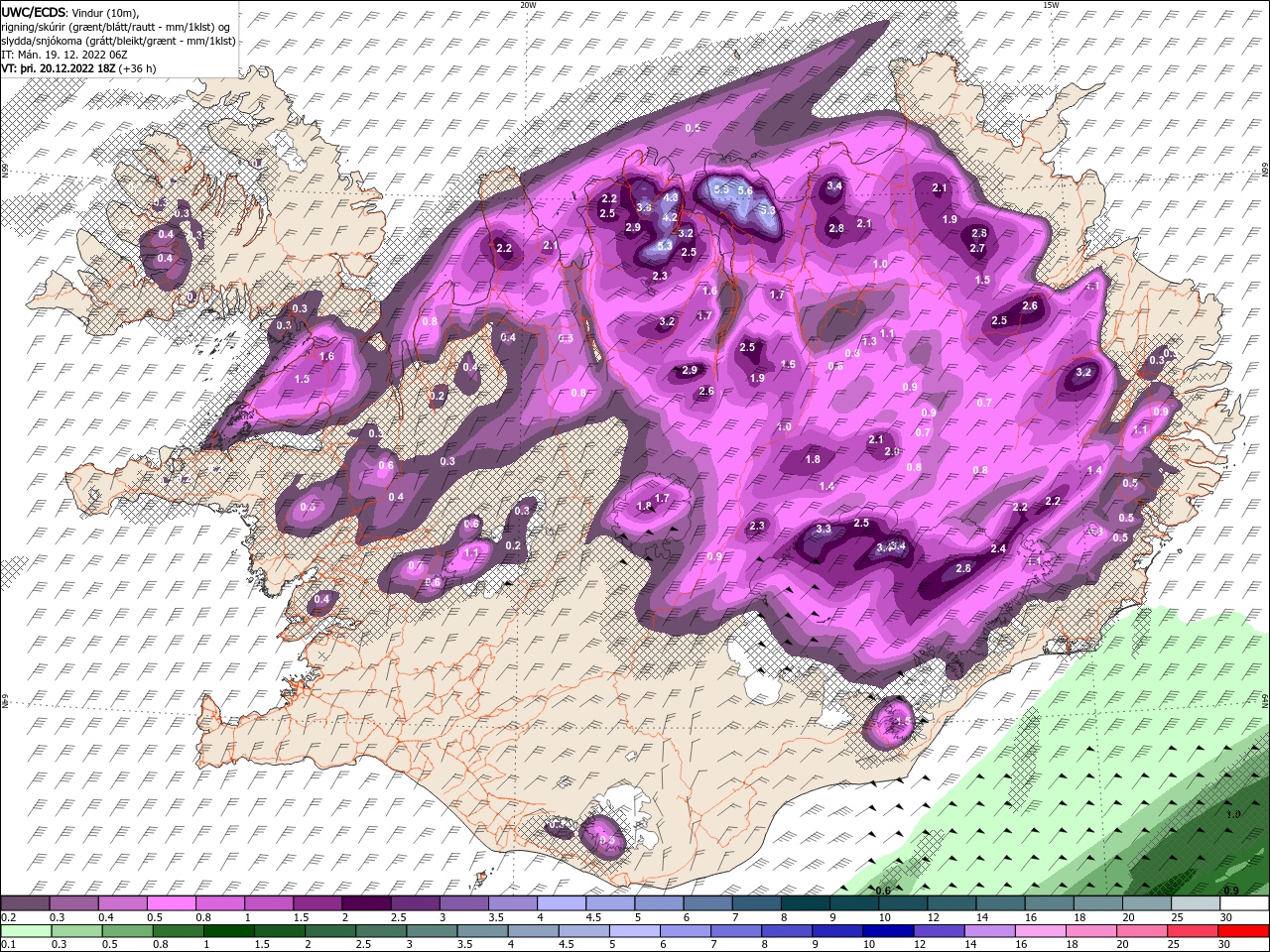This screenshot has height=952, width=1270.
Task: Click the 4.2 precipitation value on the map
Action: pos(670,217)
